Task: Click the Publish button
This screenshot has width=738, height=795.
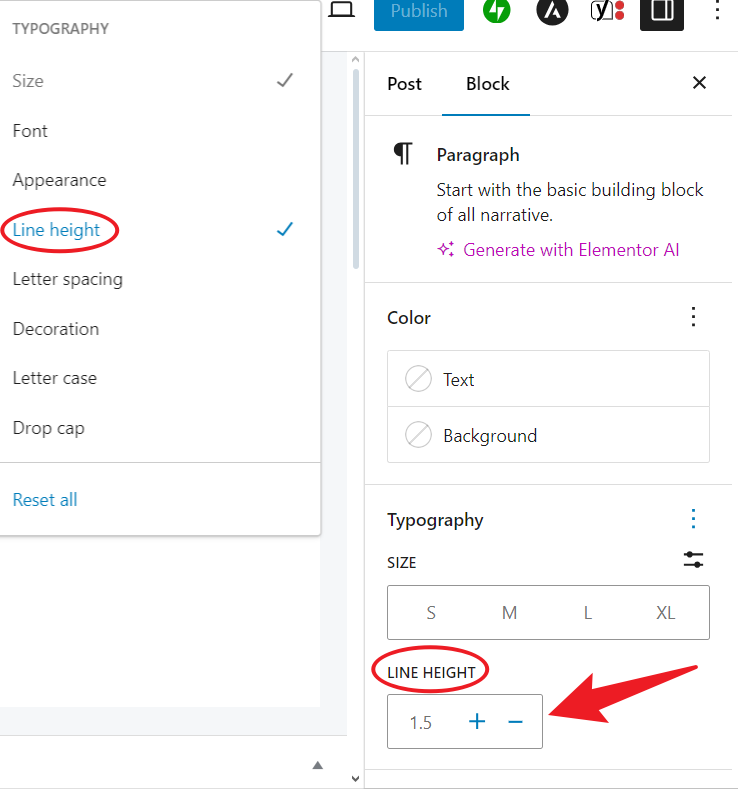Action: tap(419, 12)
